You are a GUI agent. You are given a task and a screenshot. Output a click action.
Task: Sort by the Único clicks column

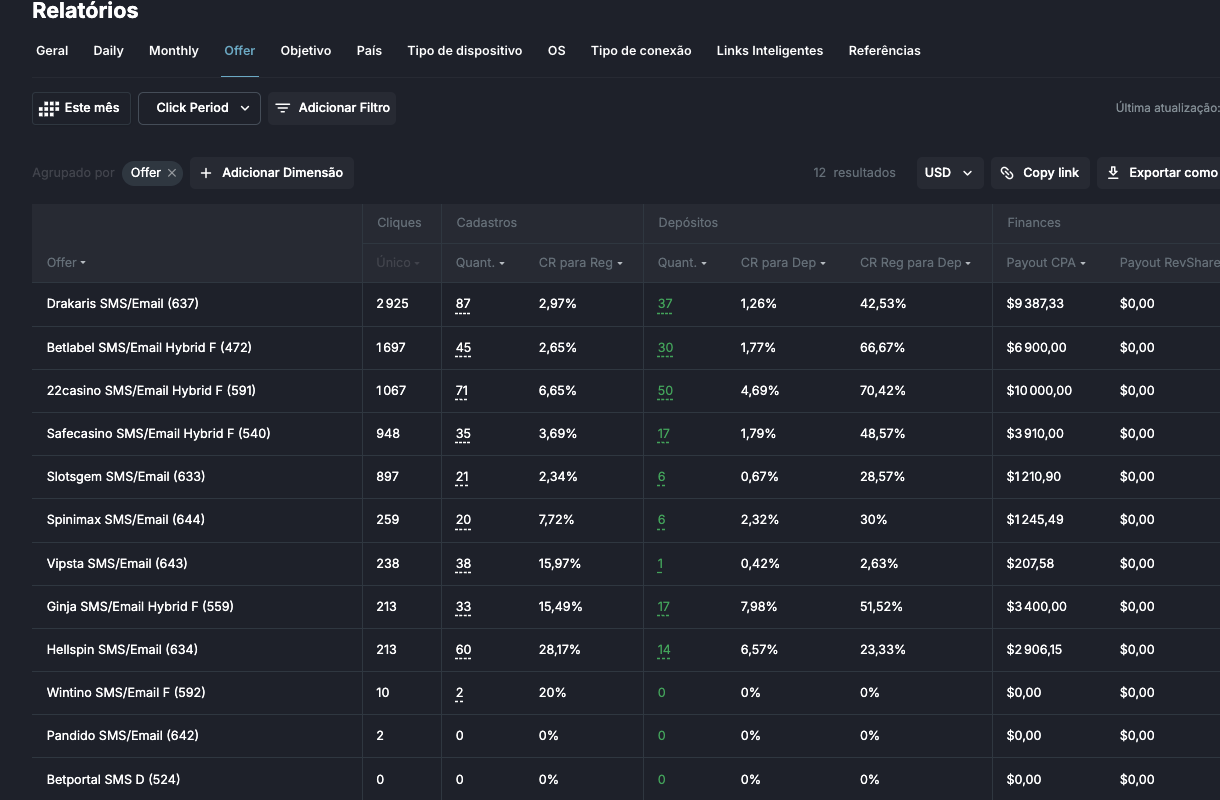coord(398,263)
